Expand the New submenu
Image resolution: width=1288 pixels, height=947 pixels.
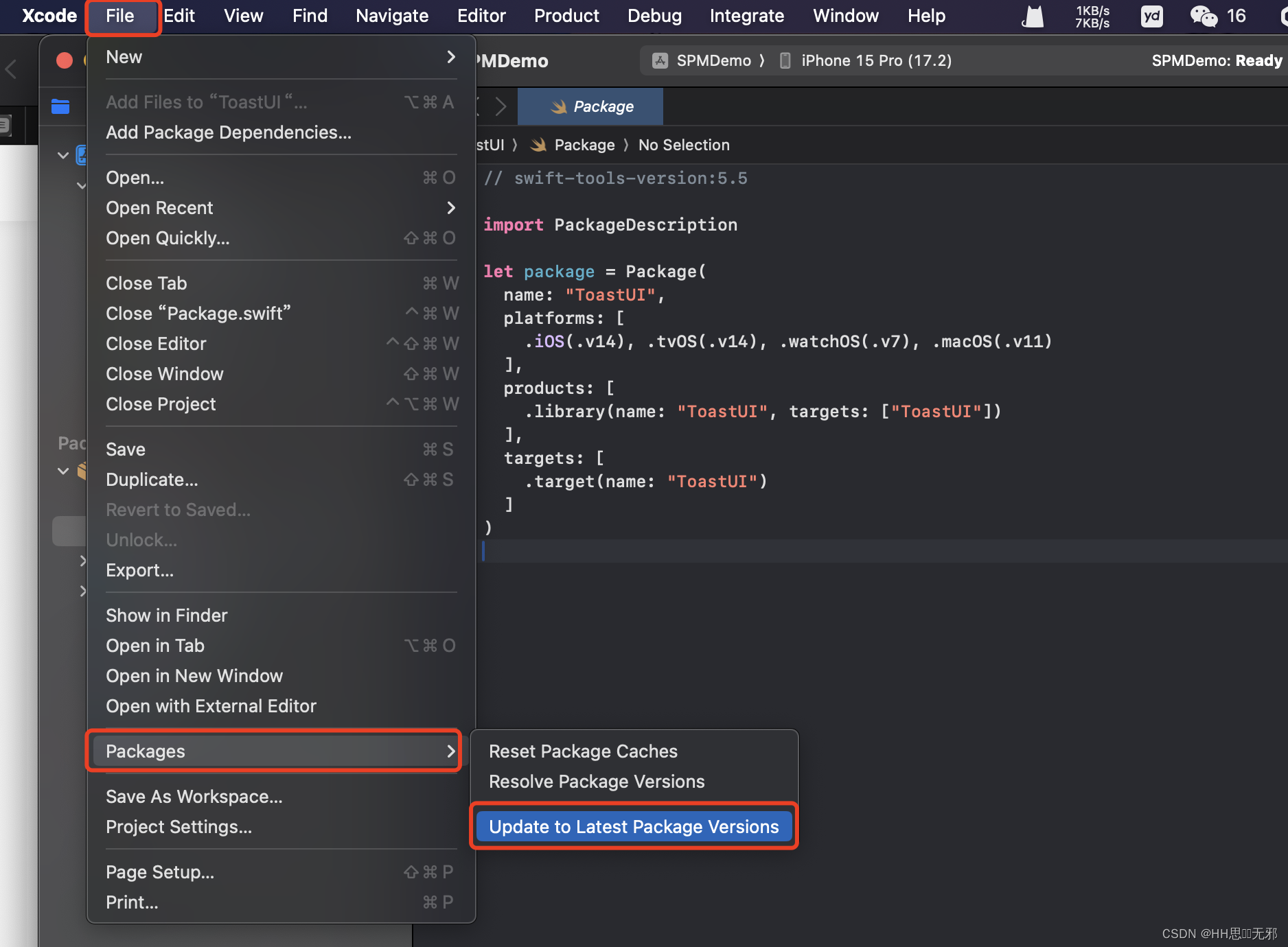(281, 57)
